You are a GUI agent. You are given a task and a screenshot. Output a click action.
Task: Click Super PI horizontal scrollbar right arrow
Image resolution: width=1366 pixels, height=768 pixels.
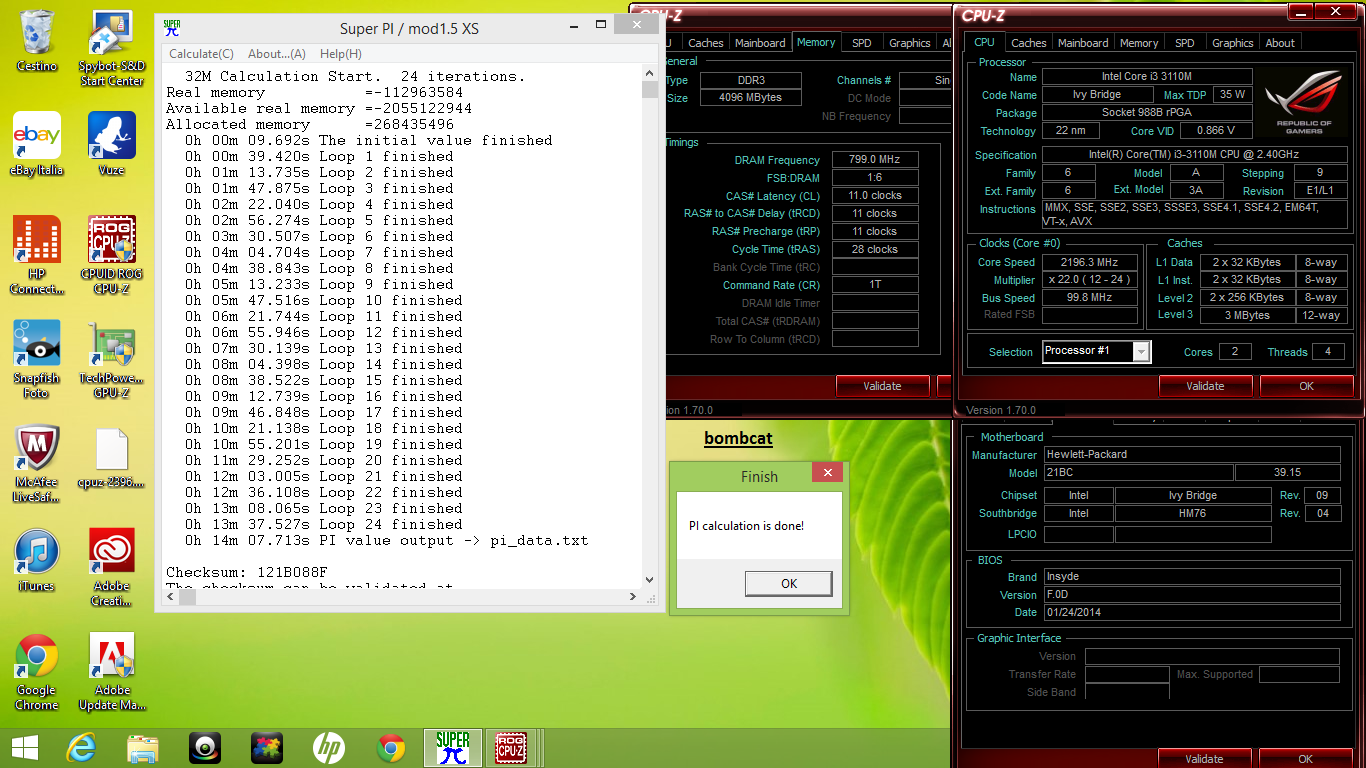pyautogui.click(x=632, y=596)
